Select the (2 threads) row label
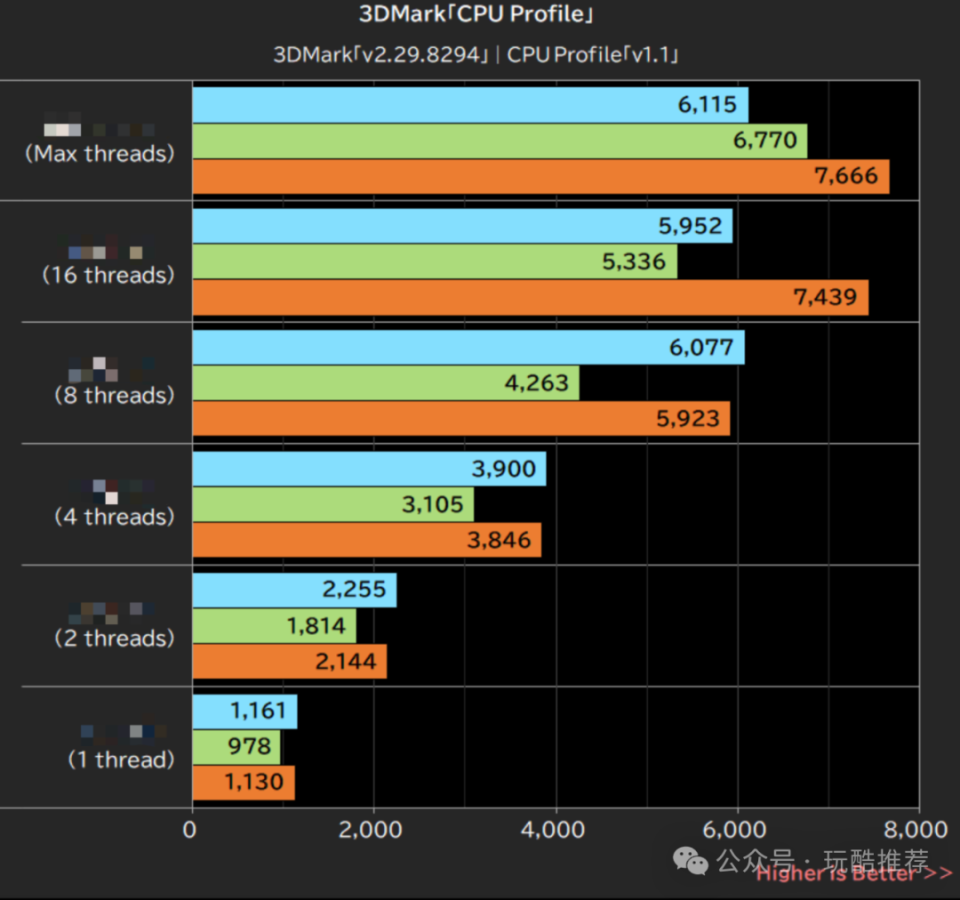Image resolution: width=960 pixels, height=900 pixels. (x=114, y=638)
